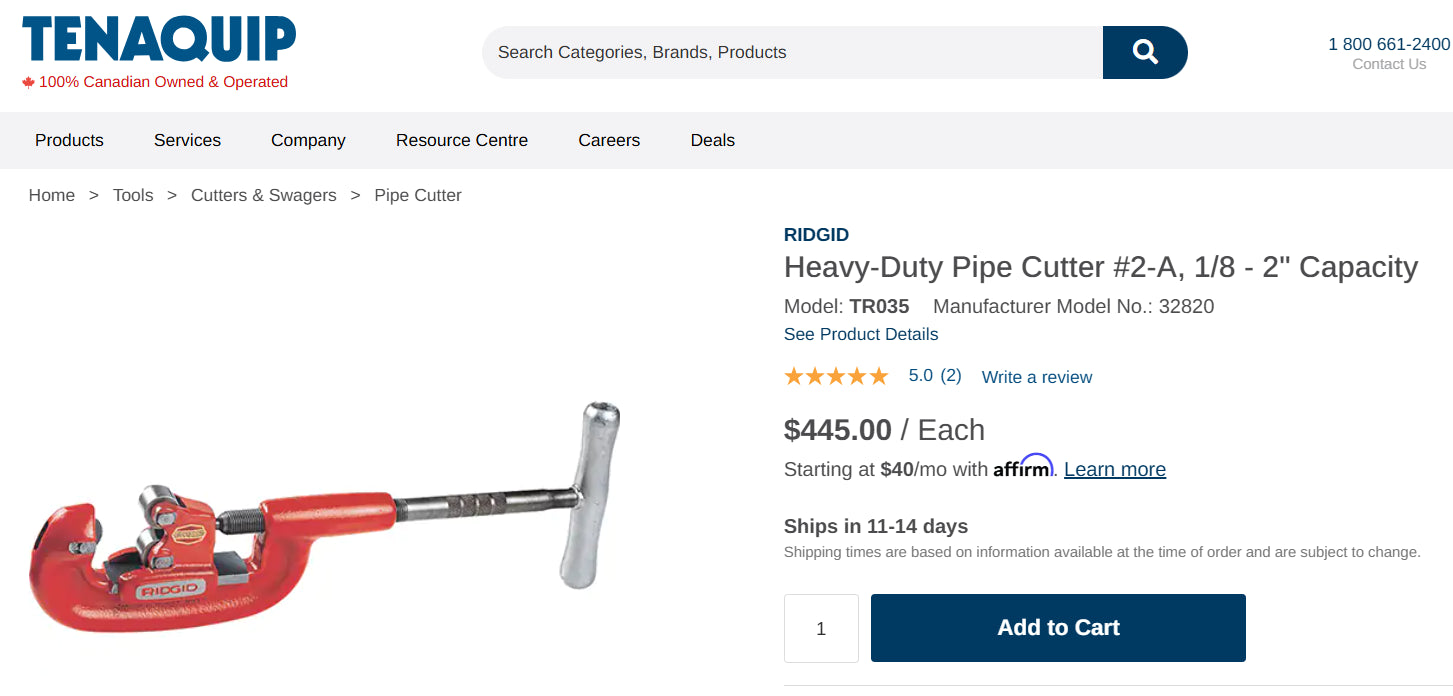Click the Tenaquip logo

click(x=159, y=41)
